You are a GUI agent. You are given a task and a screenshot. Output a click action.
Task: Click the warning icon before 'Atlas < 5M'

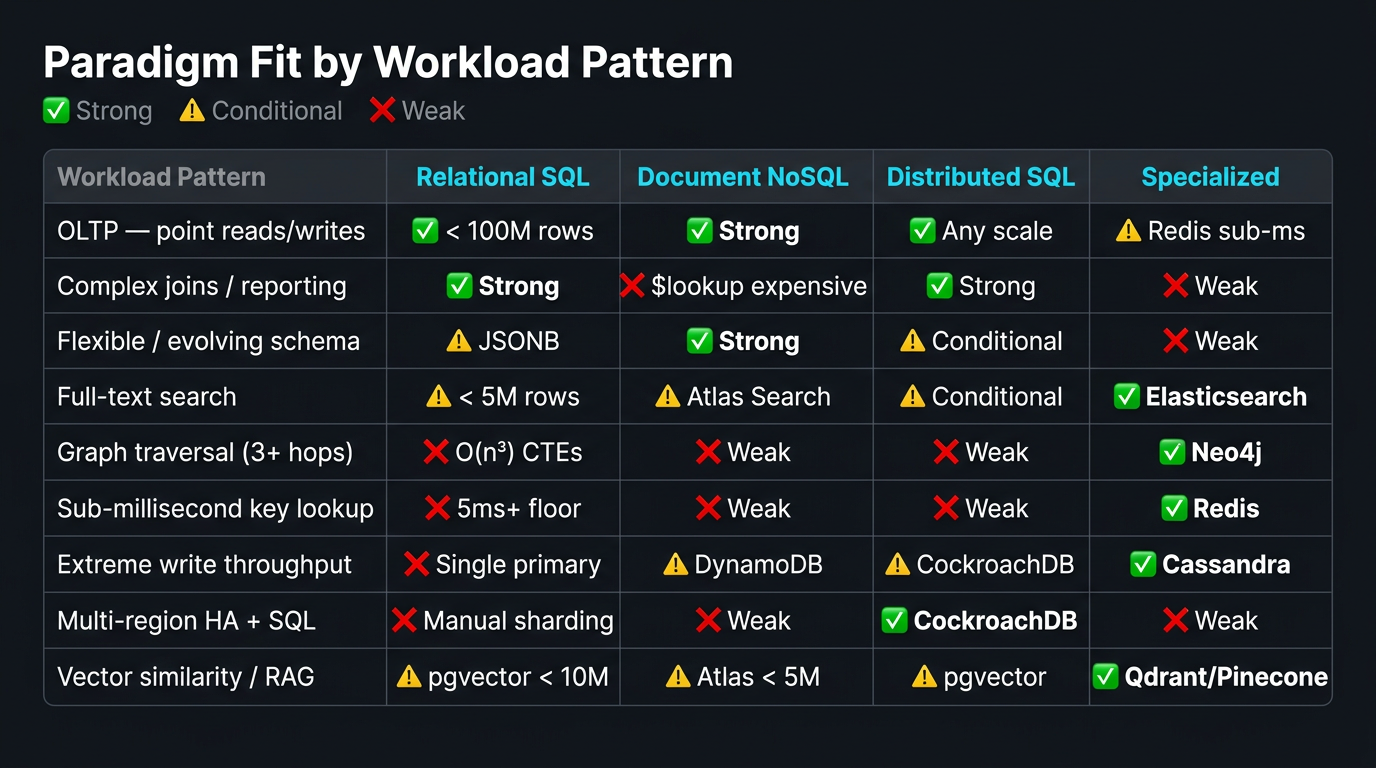pos(677,677)
